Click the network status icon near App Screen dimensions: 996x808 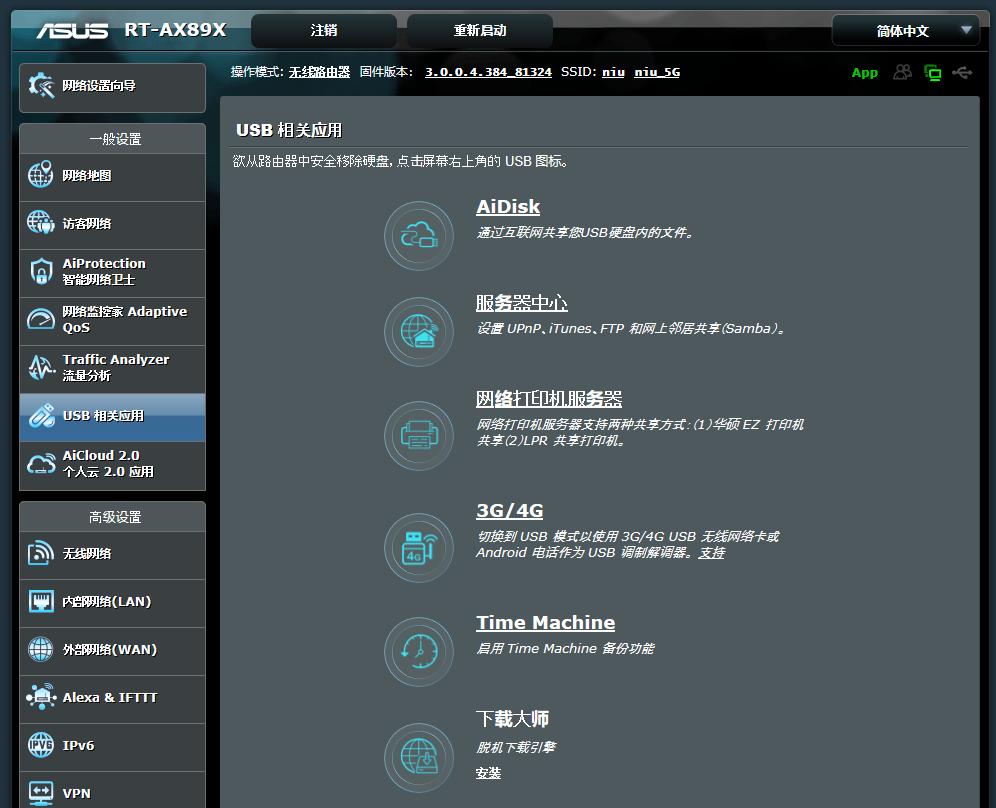coord(933,73)
